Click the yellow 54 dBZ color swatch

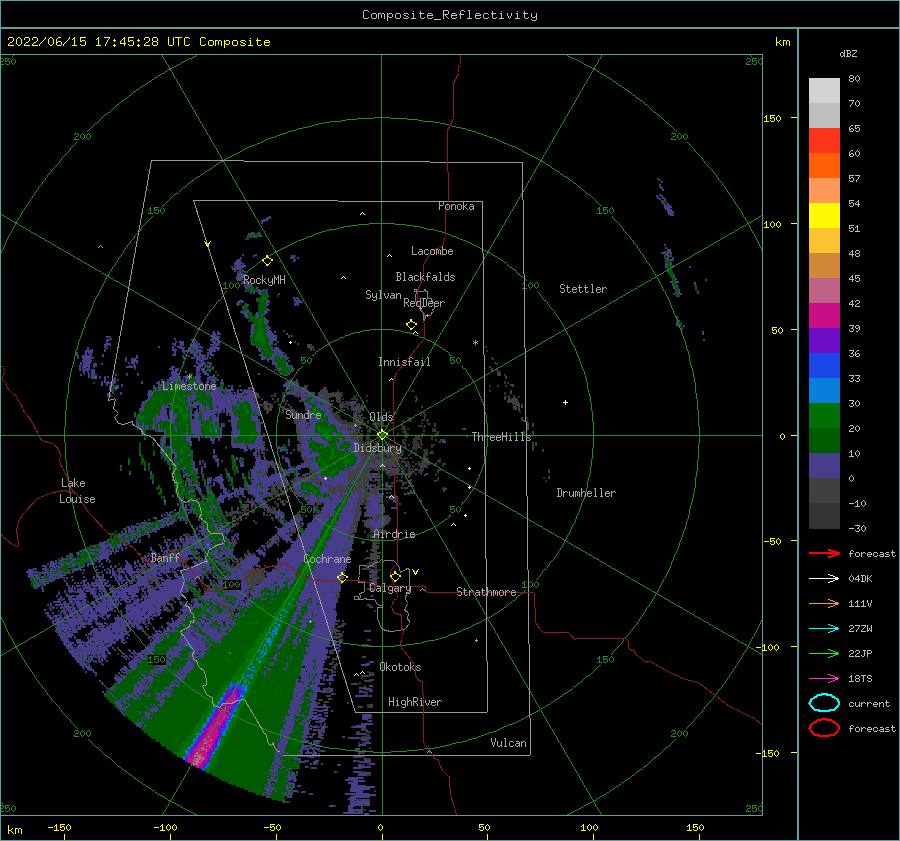pos(824,215)
